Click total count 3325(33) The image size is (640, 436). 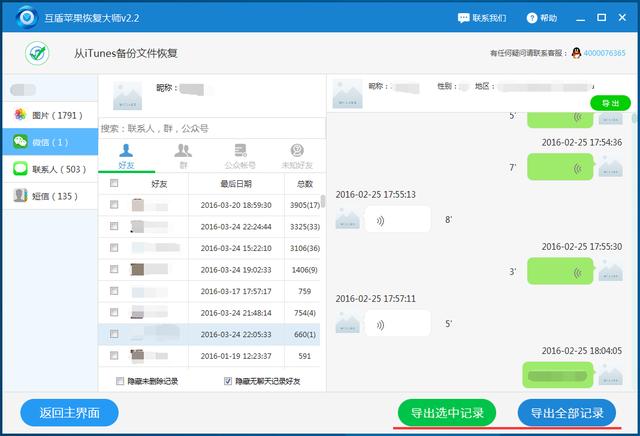pyautogui.click(x=305, y=227)
